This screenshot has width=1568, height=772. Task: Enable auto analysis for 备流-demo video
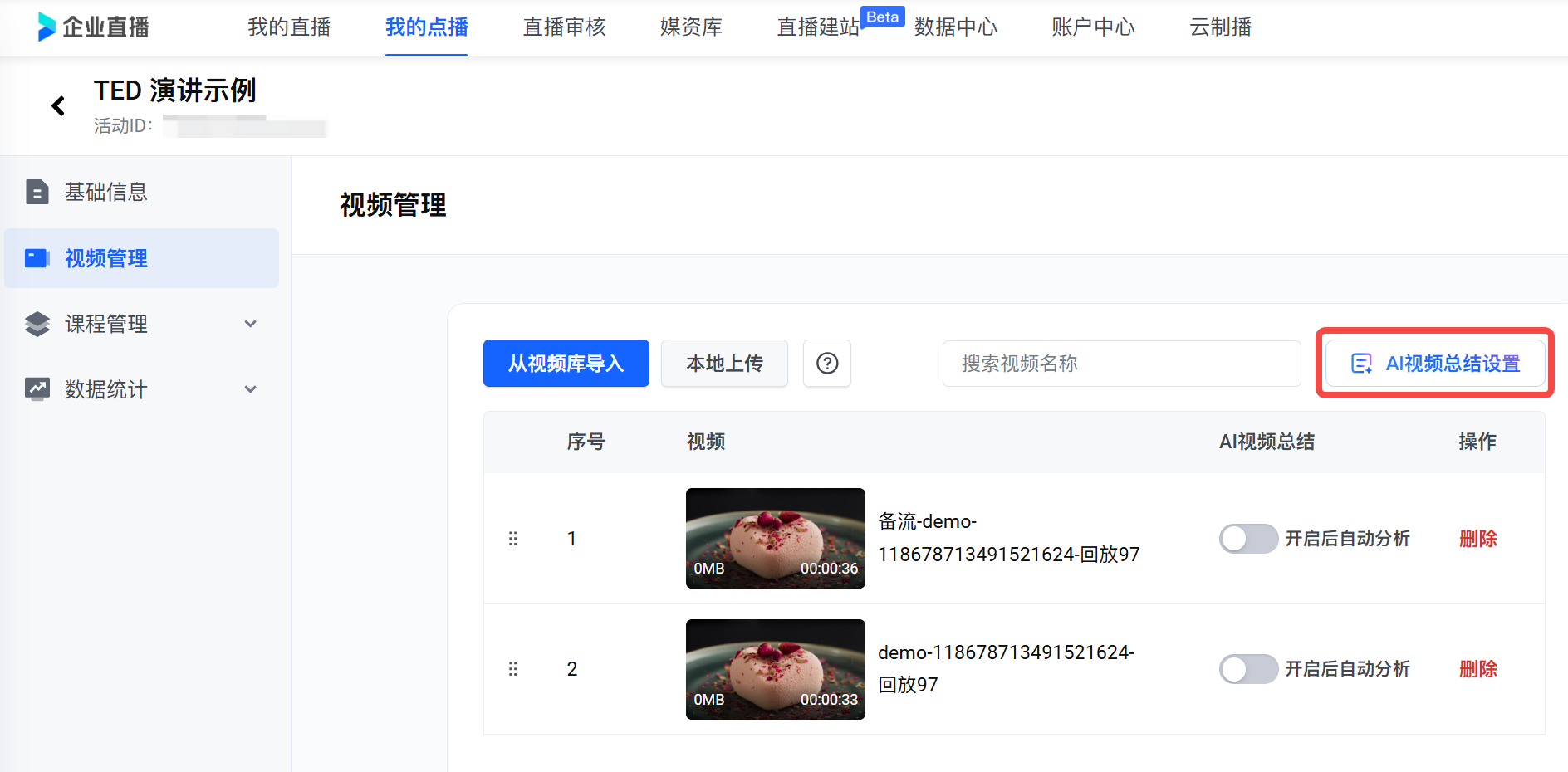click(x=1248, y=539)
